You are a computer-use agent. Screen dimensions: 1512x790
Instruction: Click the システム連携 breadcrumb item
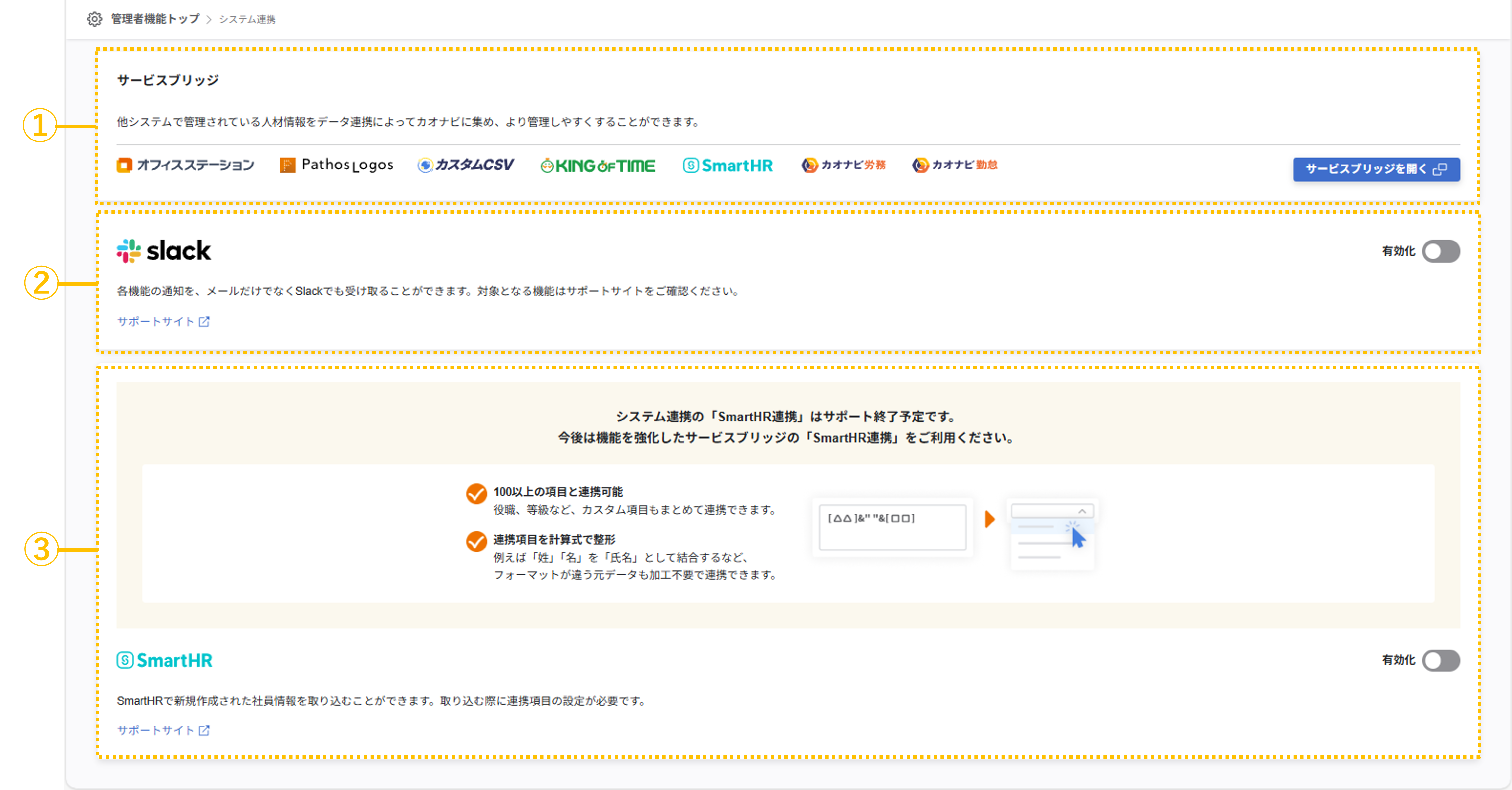[x=247, y=19]
